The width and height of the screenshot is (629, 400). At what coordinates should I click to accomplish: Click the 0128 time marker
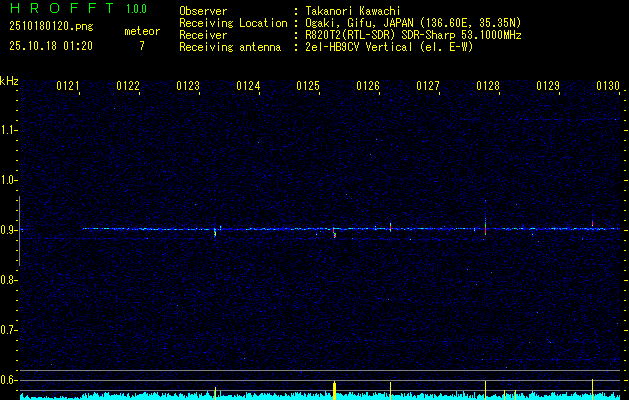[488, 86]
